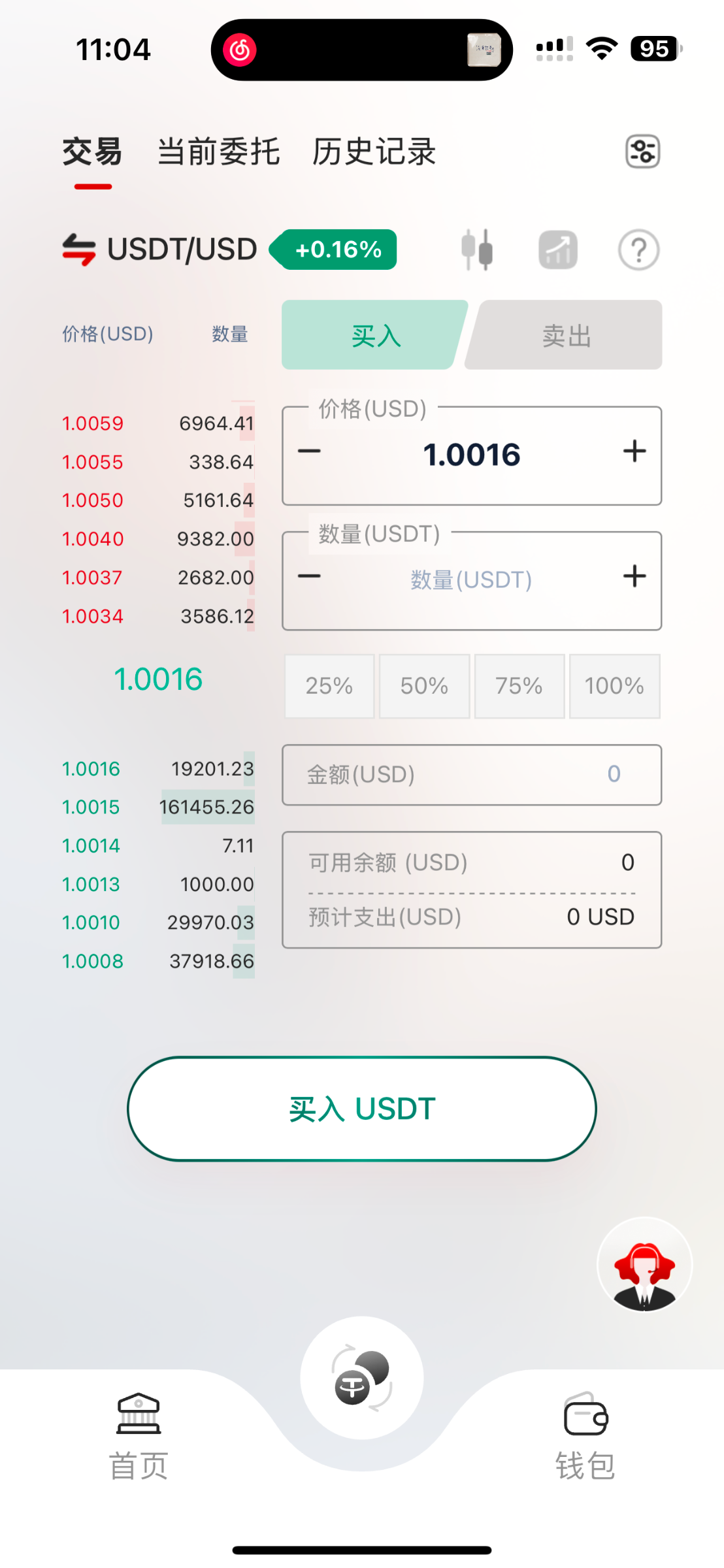
Task: Open the 钱包 wallet tab
Action: [585, 1436]
